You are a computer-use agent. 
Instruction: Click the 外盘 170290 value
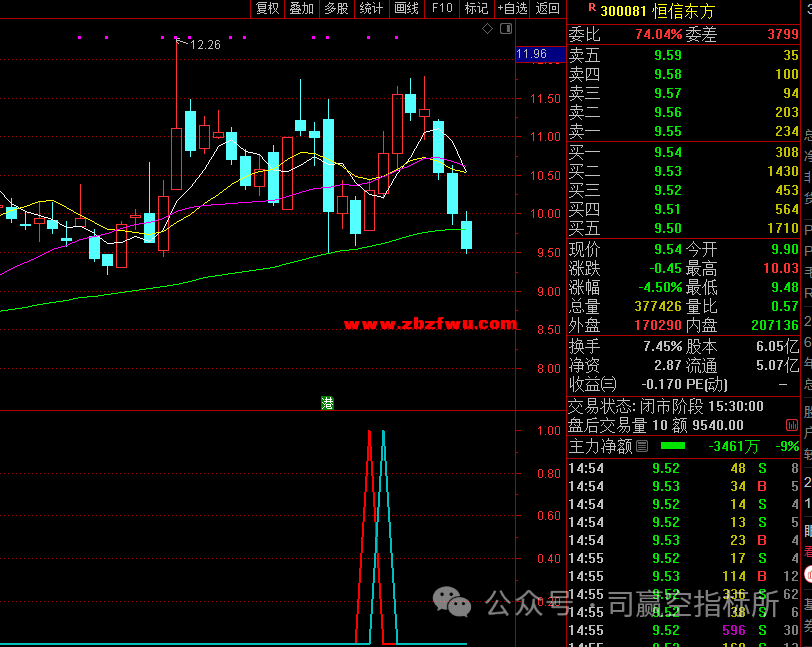658,325
